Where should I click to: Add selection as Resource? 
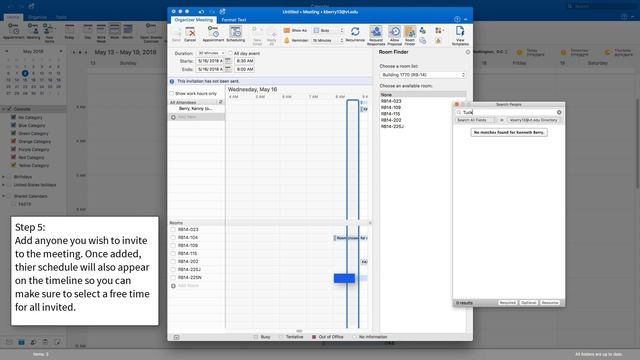(x=550, y=303)
